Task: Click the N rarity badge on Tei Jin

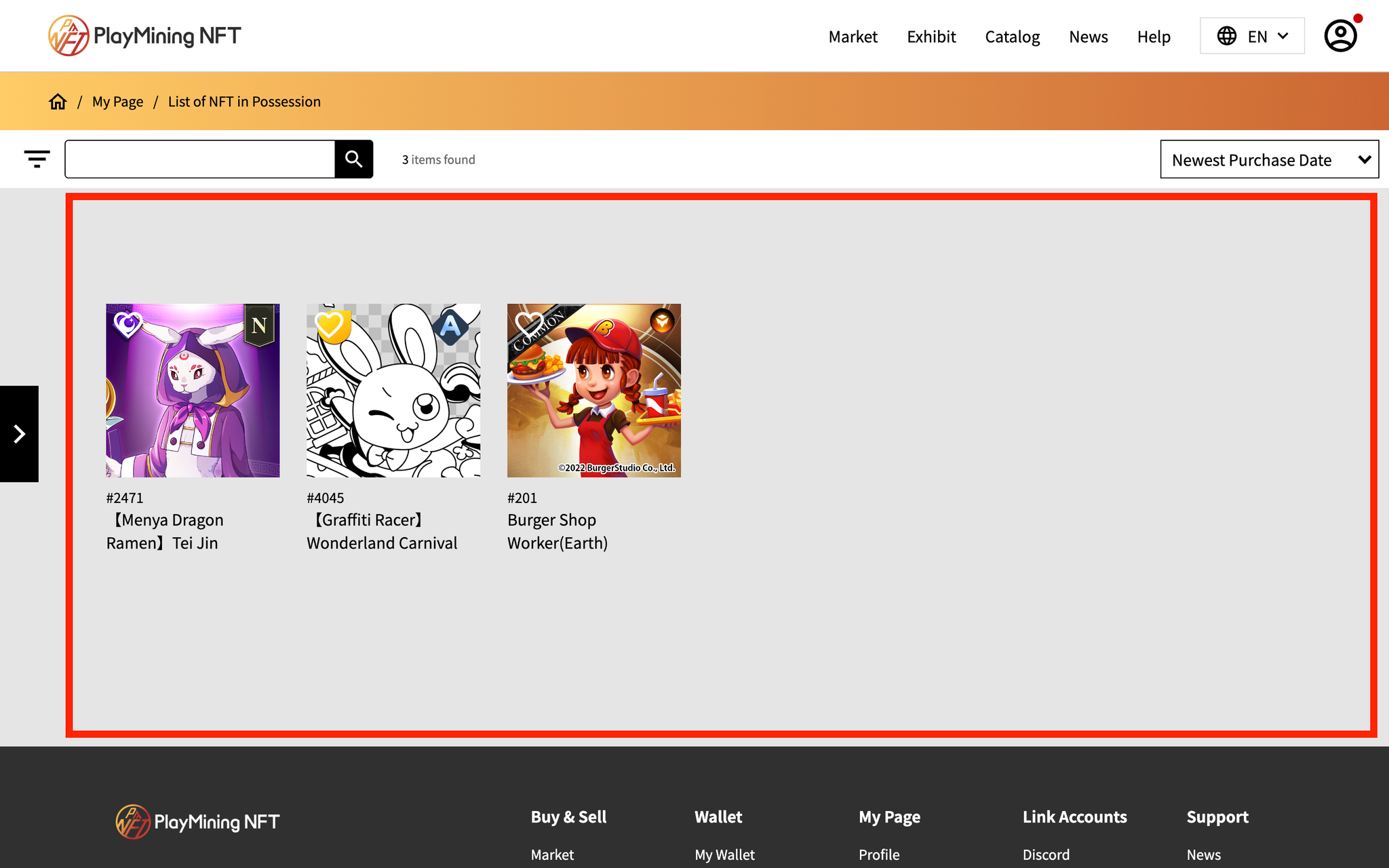Action: [259, 325]
